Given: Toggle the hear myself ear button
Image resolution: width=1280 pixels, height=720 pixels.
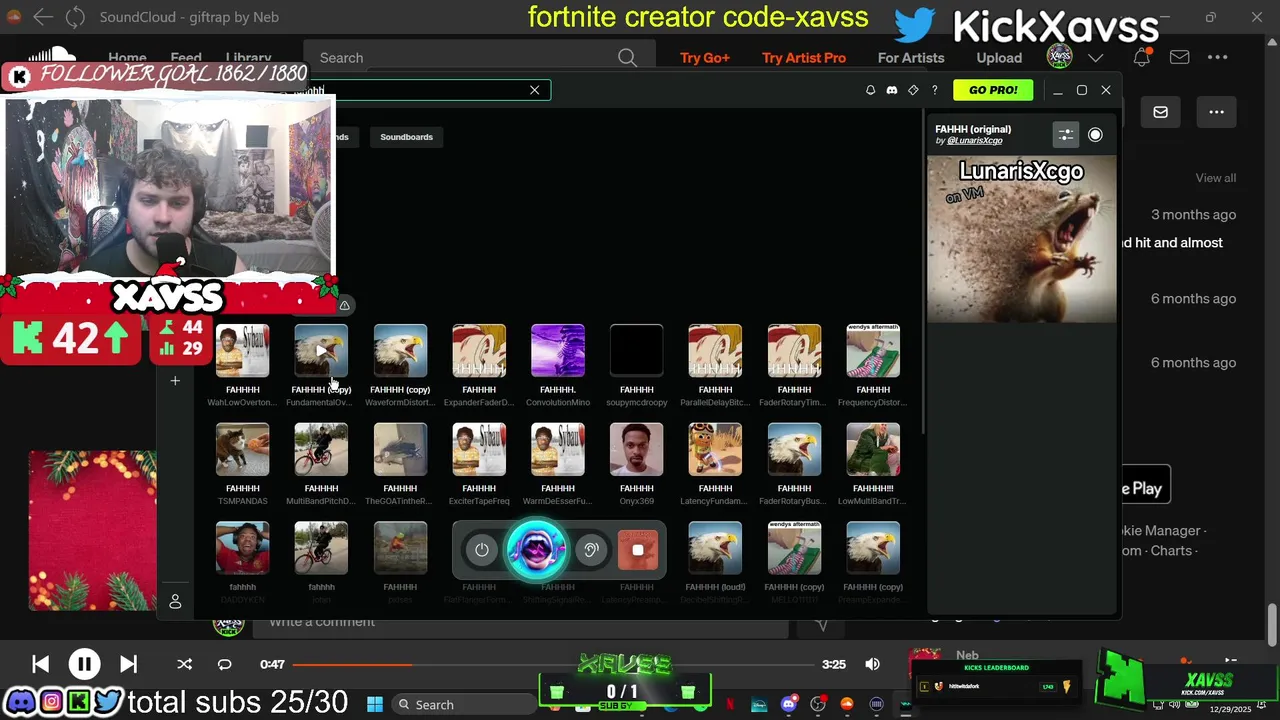Looking at the screenshot, I should [591, 550].
